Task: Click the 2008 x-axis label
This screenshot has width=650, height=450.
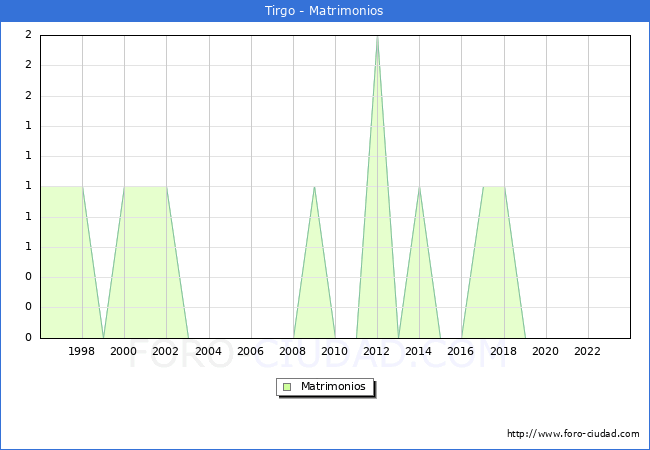Action: coord(293,351)
